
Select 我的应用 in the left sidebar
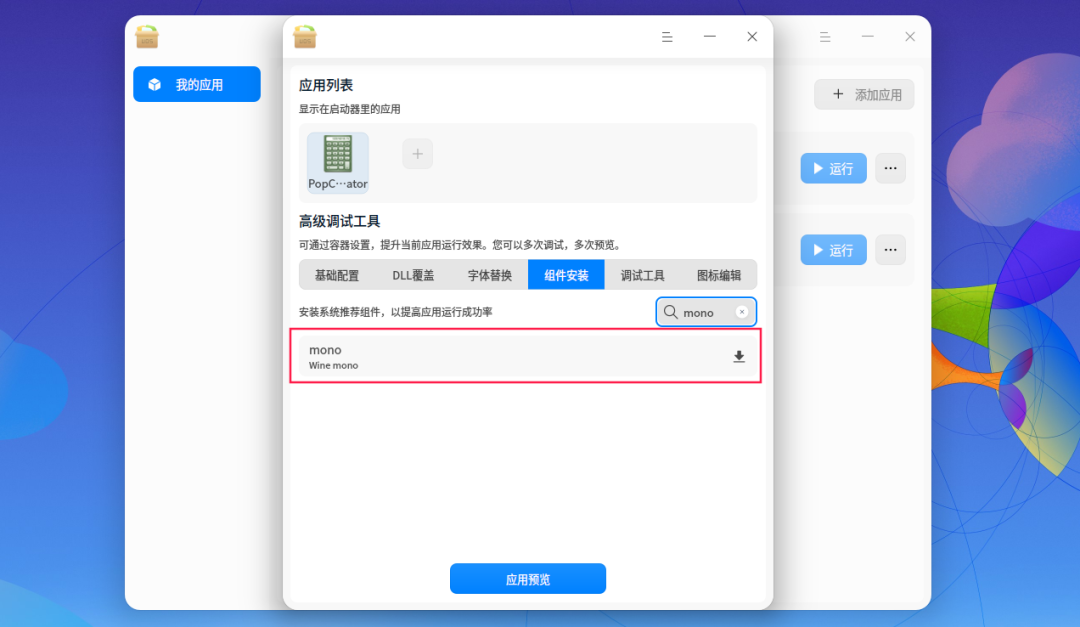tap(196, 84)
